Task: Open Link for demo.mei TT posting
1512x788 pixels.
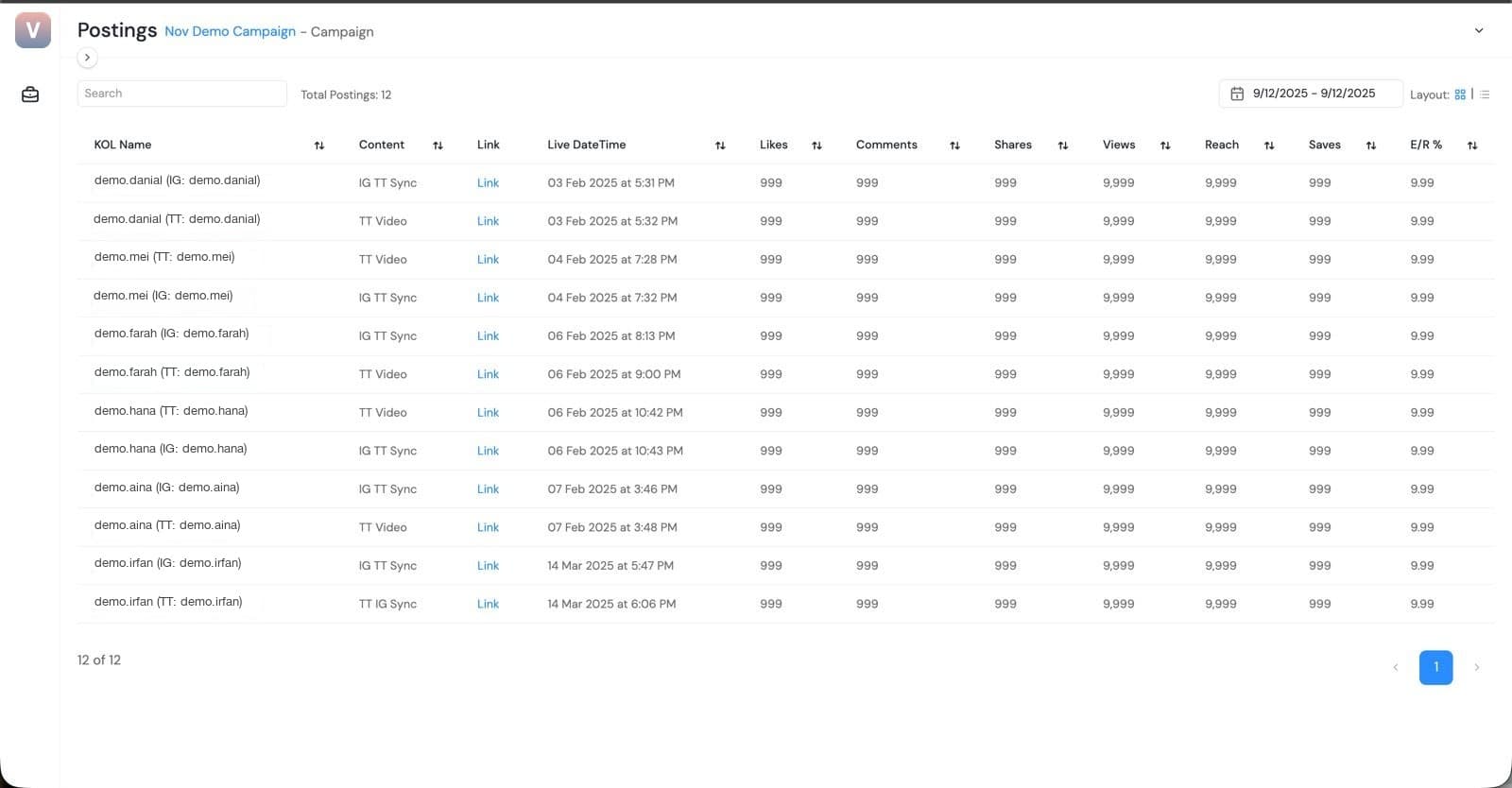Action: click(488, 260)
